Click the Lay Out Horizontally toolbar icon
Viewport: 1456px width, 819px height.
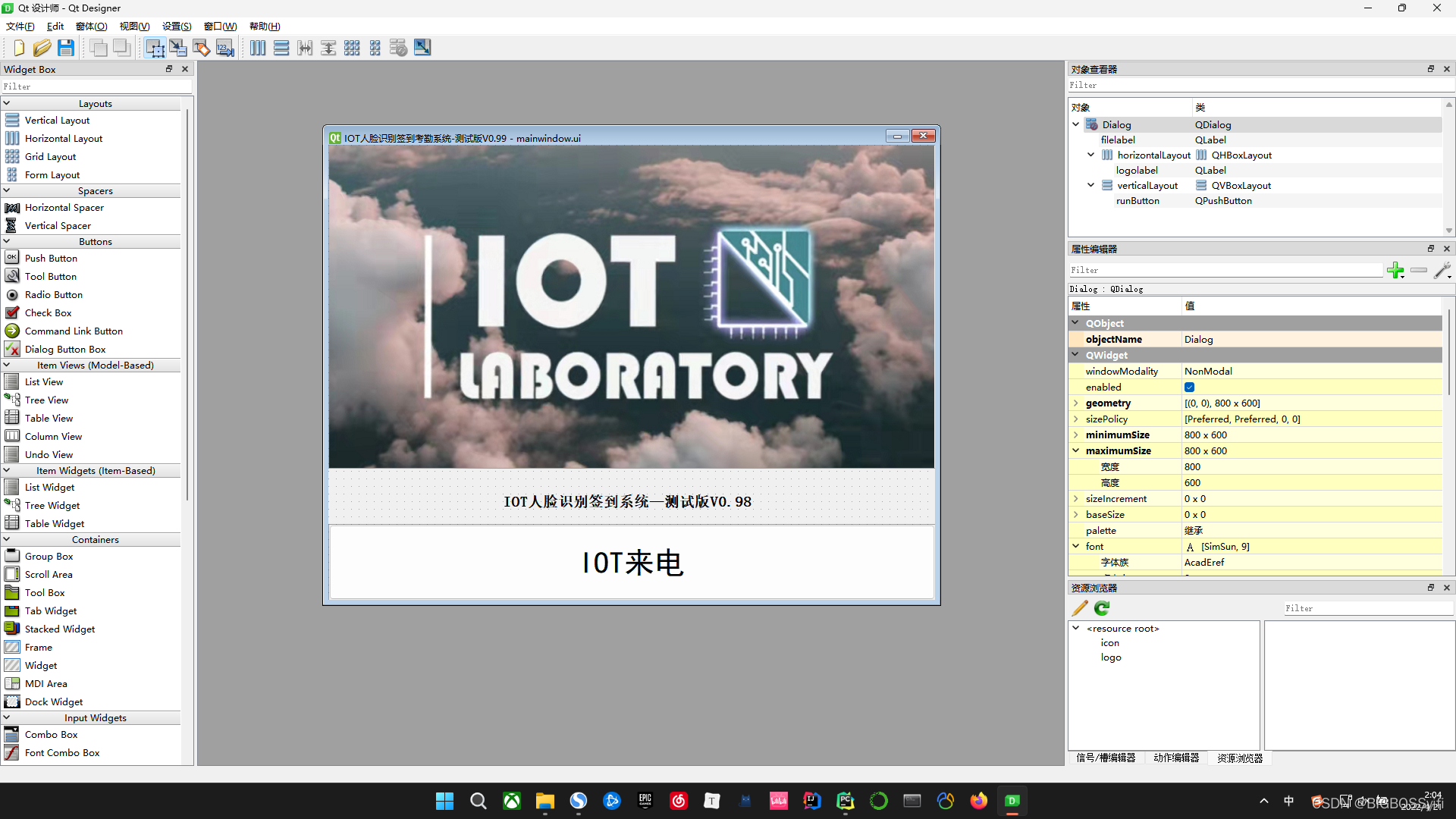coord(258,48)
